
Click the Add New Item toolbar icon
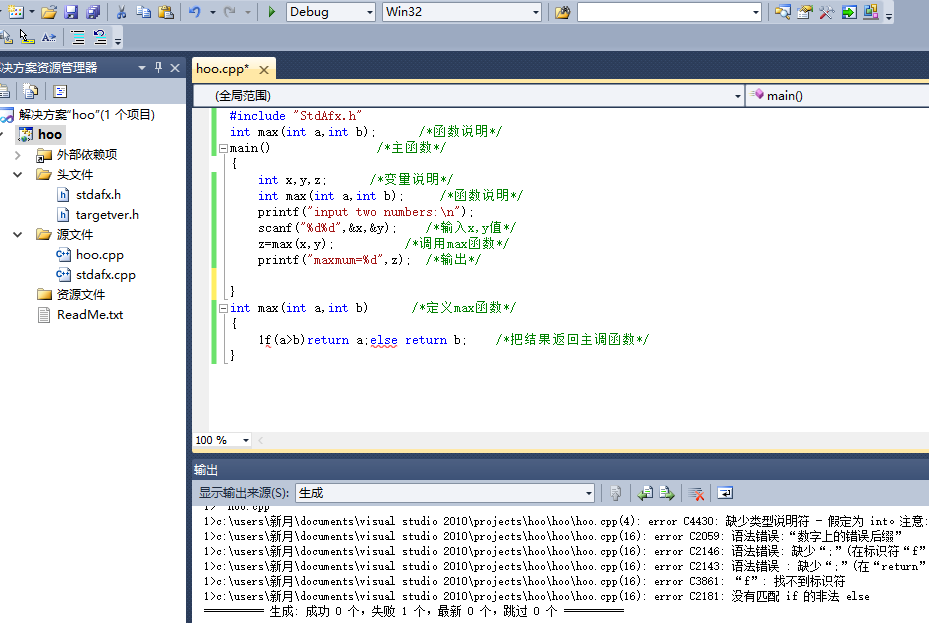[16, 12]
